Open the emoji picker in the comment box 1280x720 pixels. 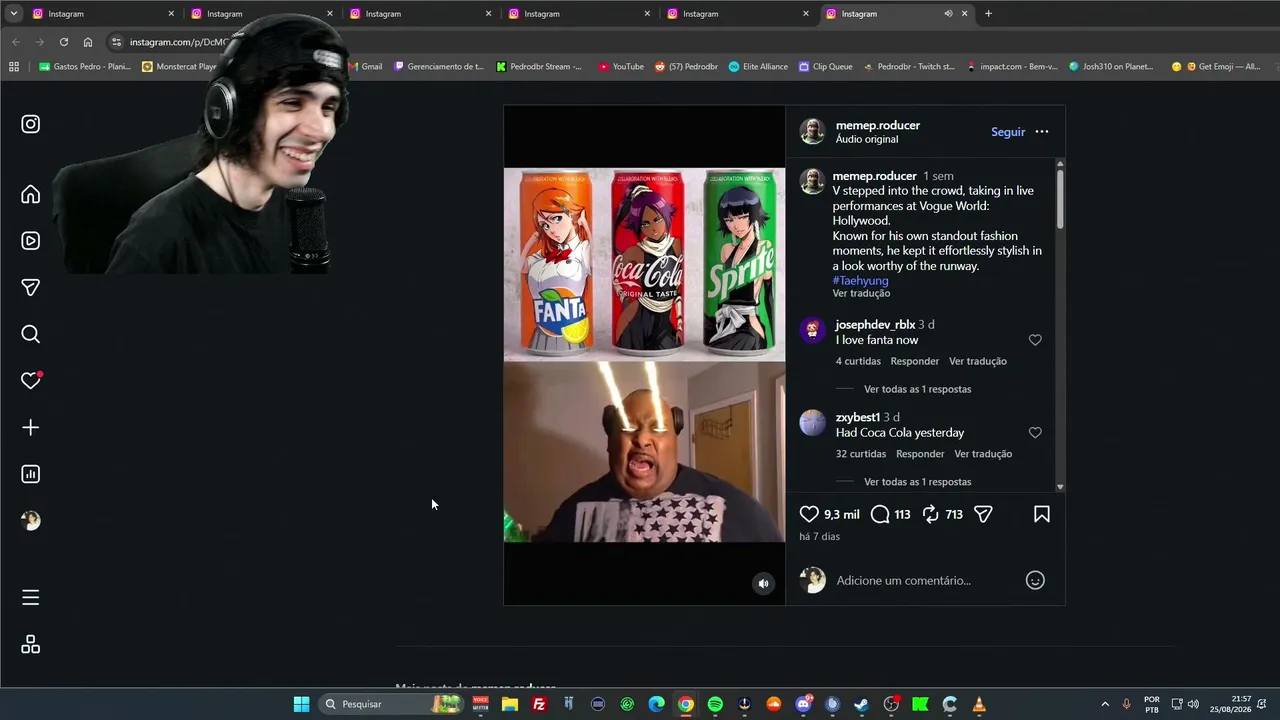pos(1035,580)
